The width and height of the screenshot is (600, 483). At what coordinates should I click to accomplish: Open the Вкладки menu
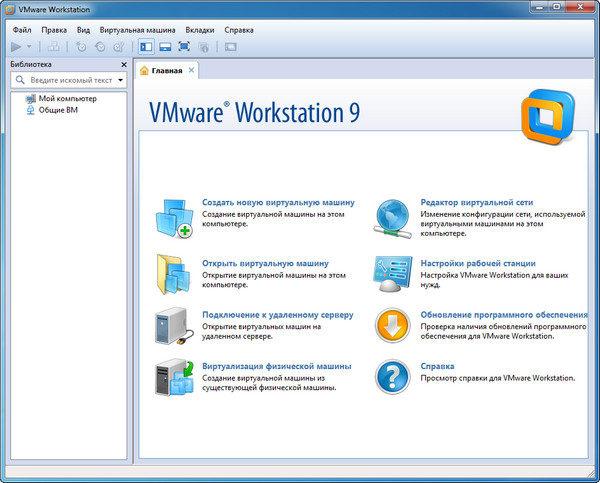pos(200,30)
